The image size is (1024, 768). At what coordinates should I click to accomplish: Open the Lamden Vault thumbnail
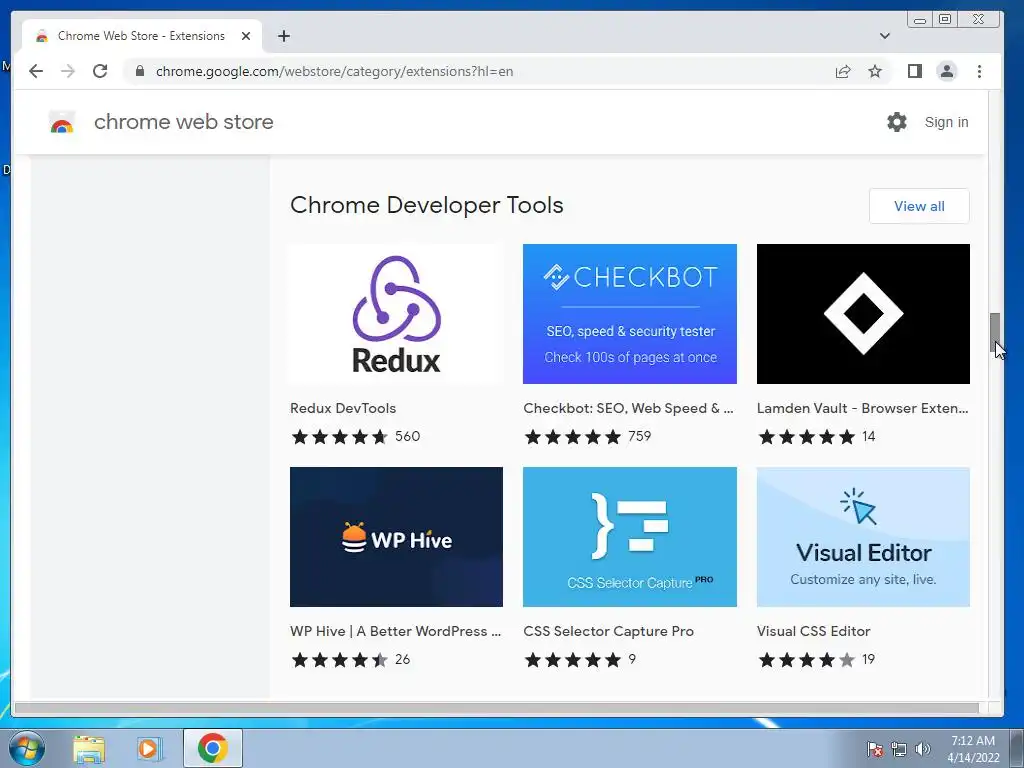pos(863,314)
